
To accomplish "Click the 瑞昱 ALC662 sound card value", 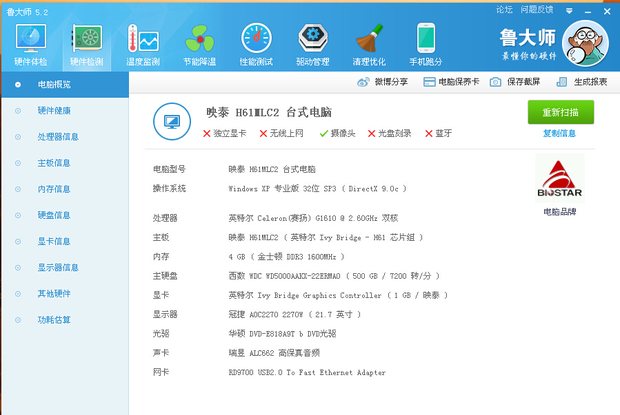I will pyautogui.click(x=274, y=353).
